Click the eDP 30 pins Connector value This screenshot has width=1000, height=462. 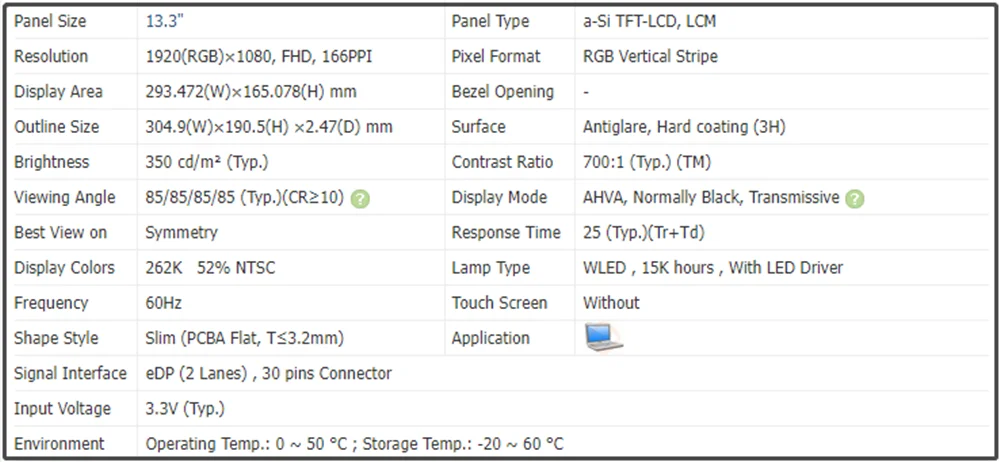pyautogui.click(x=268, y=373)
